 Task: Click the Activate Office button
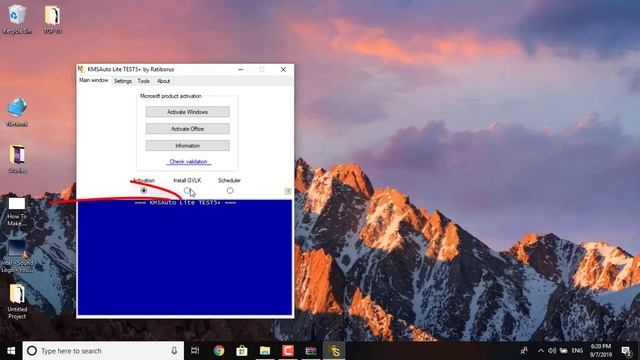point(188,129)
